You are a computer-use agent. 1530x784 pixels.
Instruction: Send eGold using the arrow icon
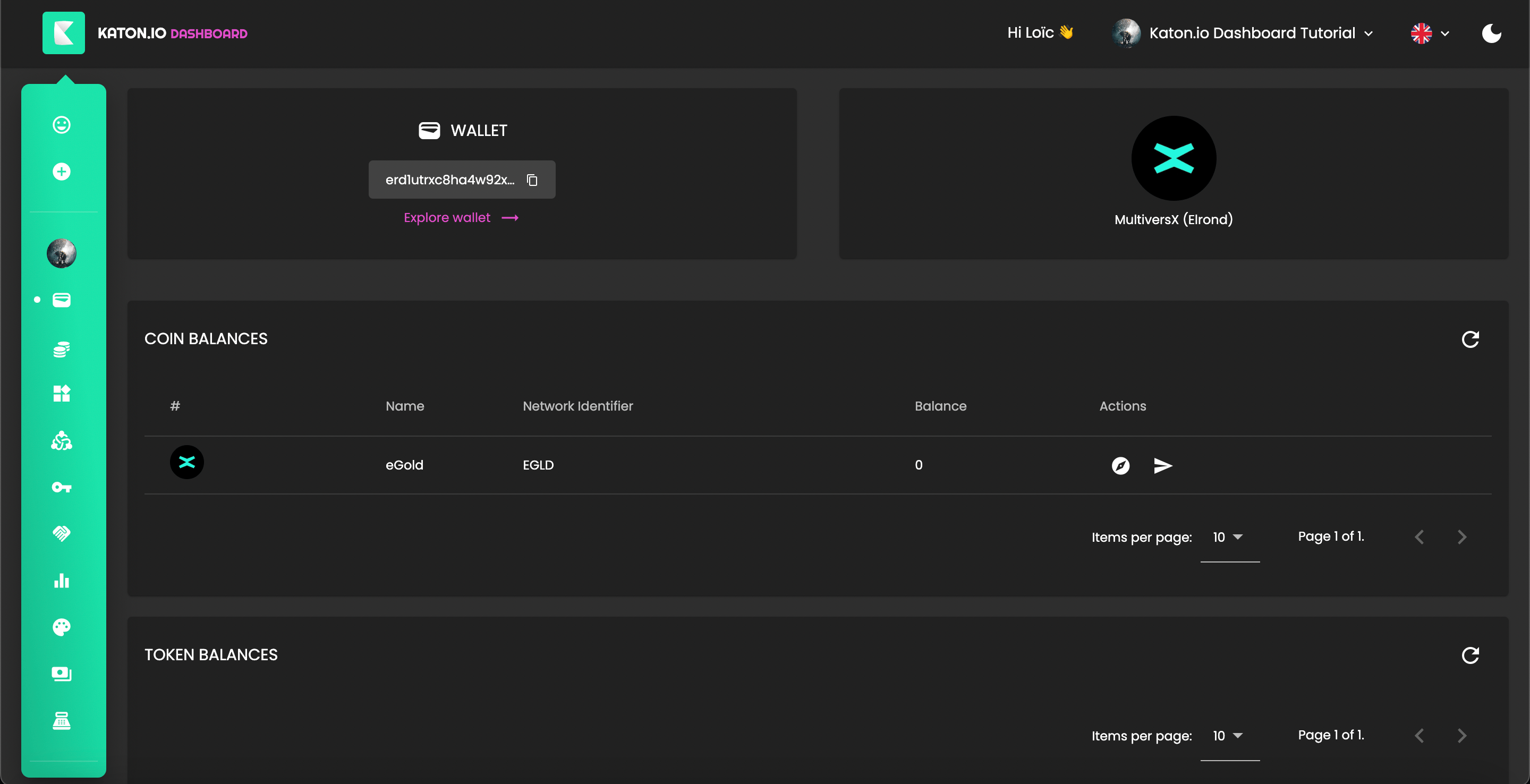click(x=1163, y=466)
